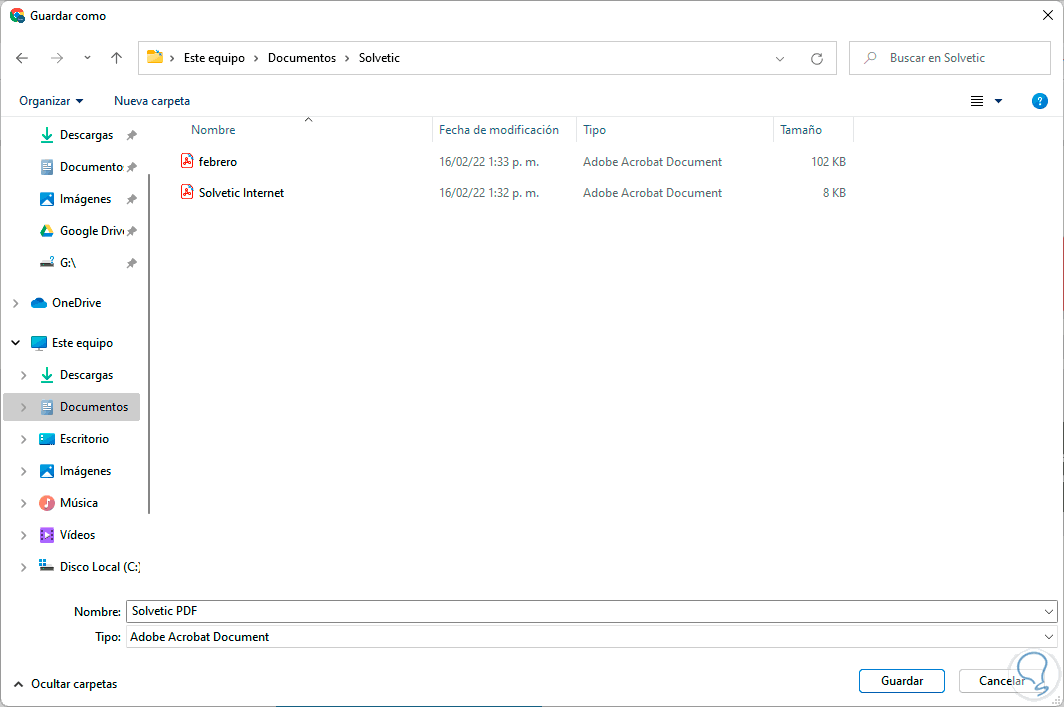Open the Tipo file type dropdown
The width and height of the screenshot is (1064, 707).
pyautogui.click(x=1048, y=637)
